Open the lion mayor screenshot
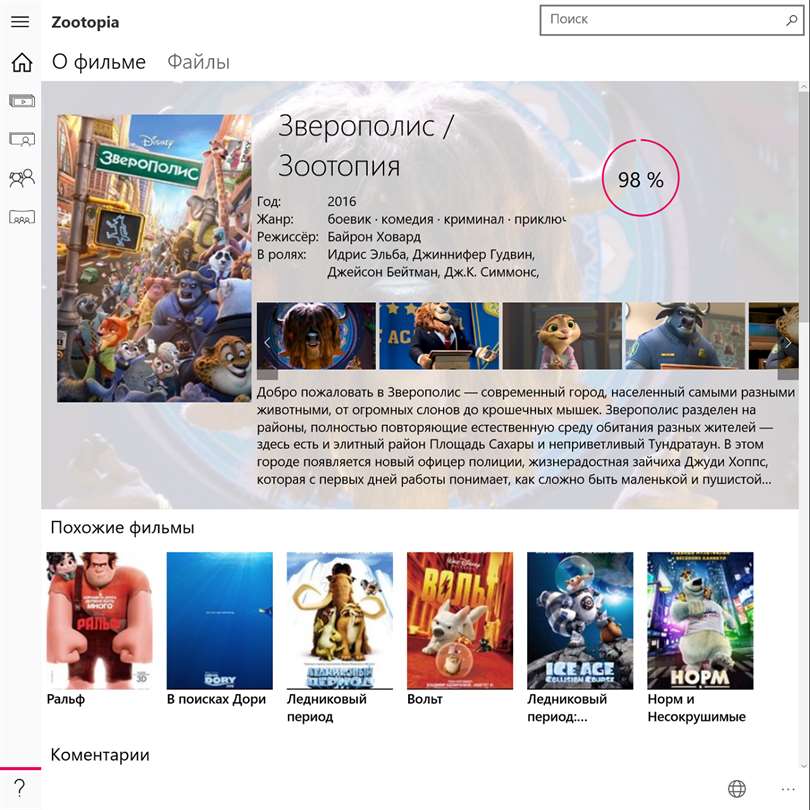 [x=440, y=336]
